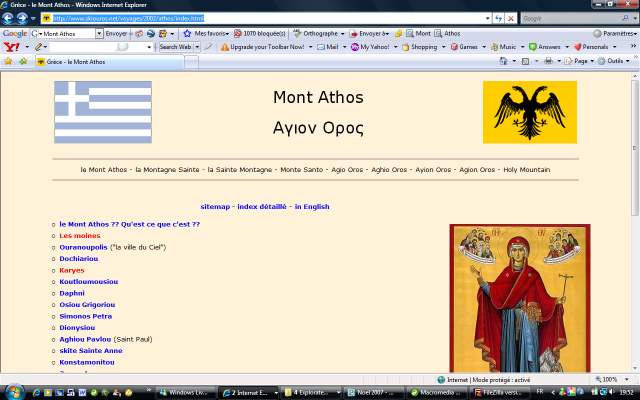Expand the Google search box history dropdown

click(99, 33)
